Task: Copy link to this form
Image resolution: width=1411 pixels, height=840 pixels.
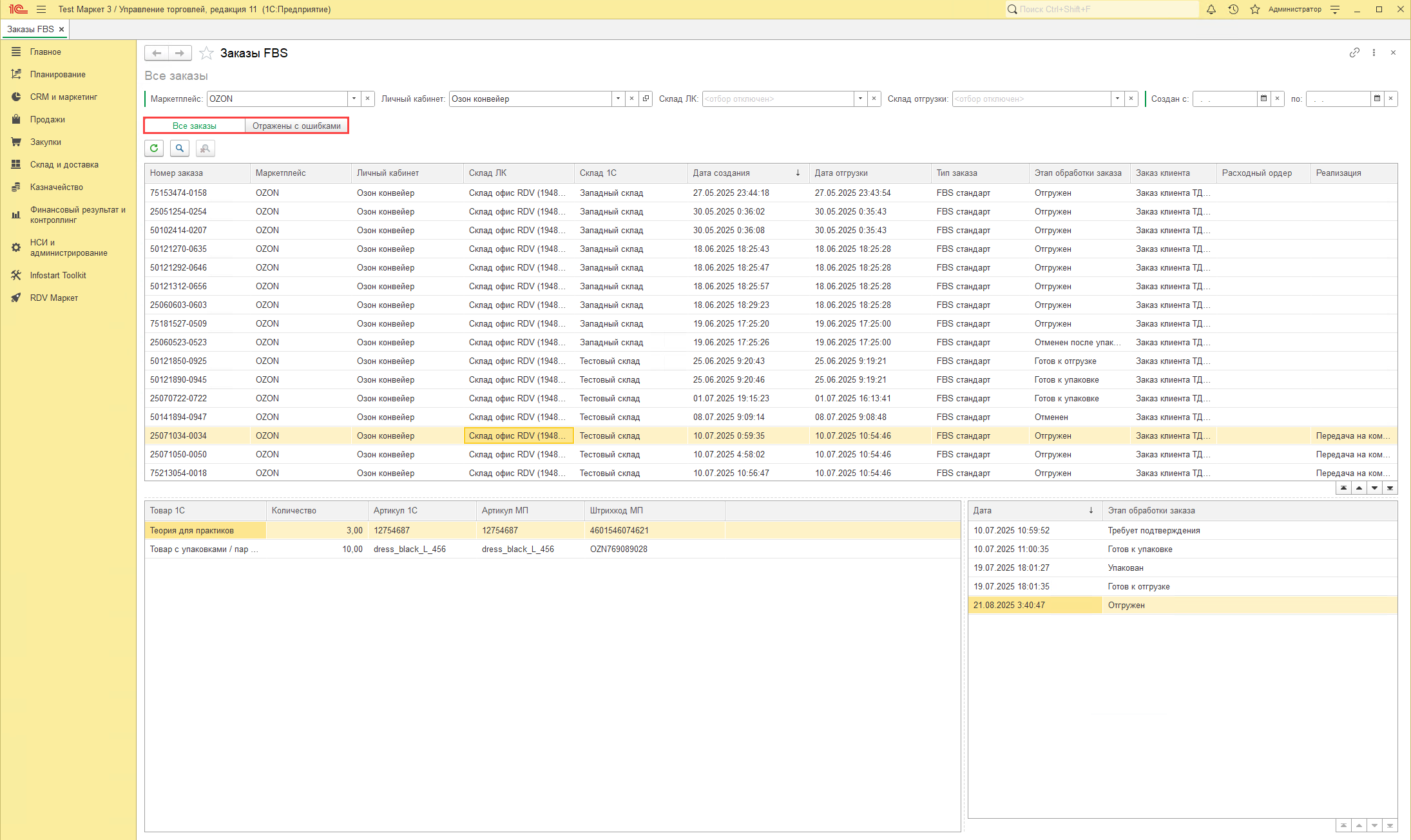Action: pos(1354,53)
